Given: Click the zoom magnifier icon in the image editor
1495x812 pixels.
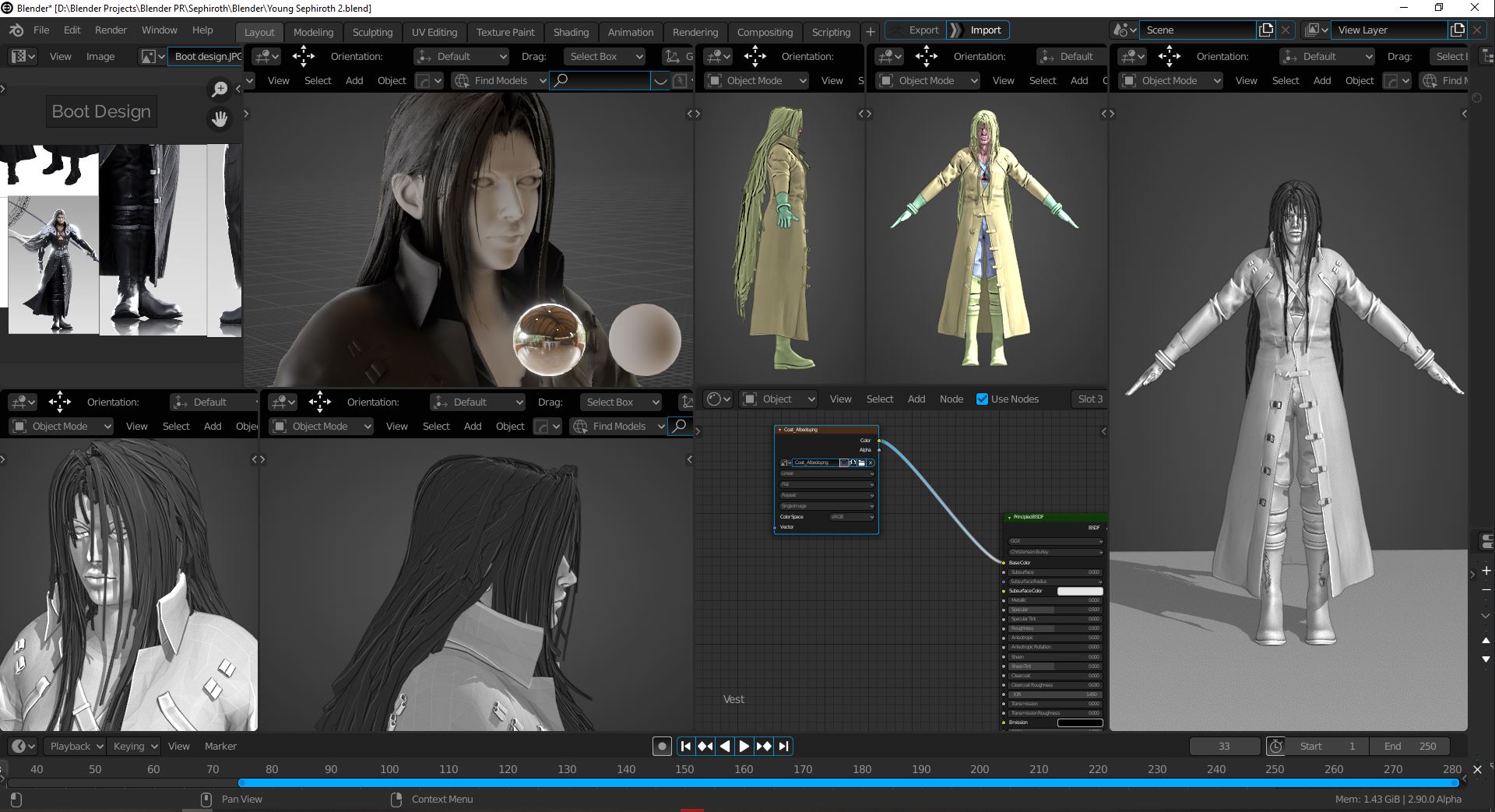Looking at the screenshot, I should point(220,90).
